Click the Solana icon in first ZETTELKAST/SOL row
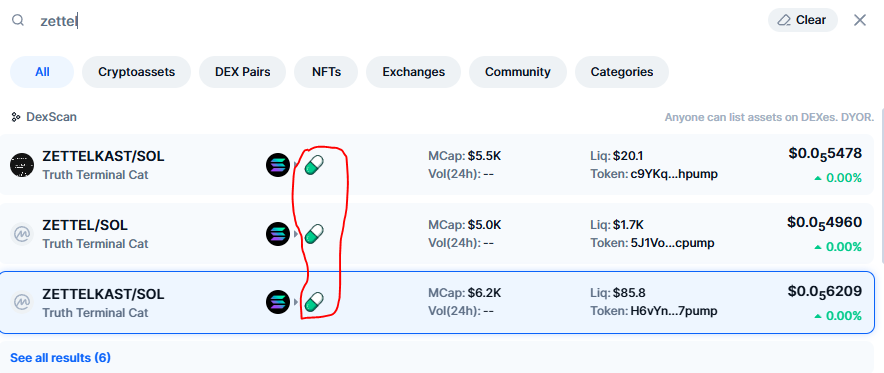Screen dimensions: 884x373 (278, 165)
